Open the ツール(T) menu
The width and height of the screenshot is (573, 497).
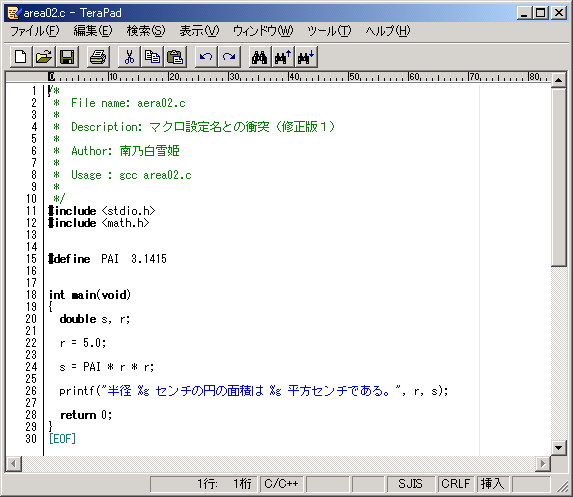point(329,31)
